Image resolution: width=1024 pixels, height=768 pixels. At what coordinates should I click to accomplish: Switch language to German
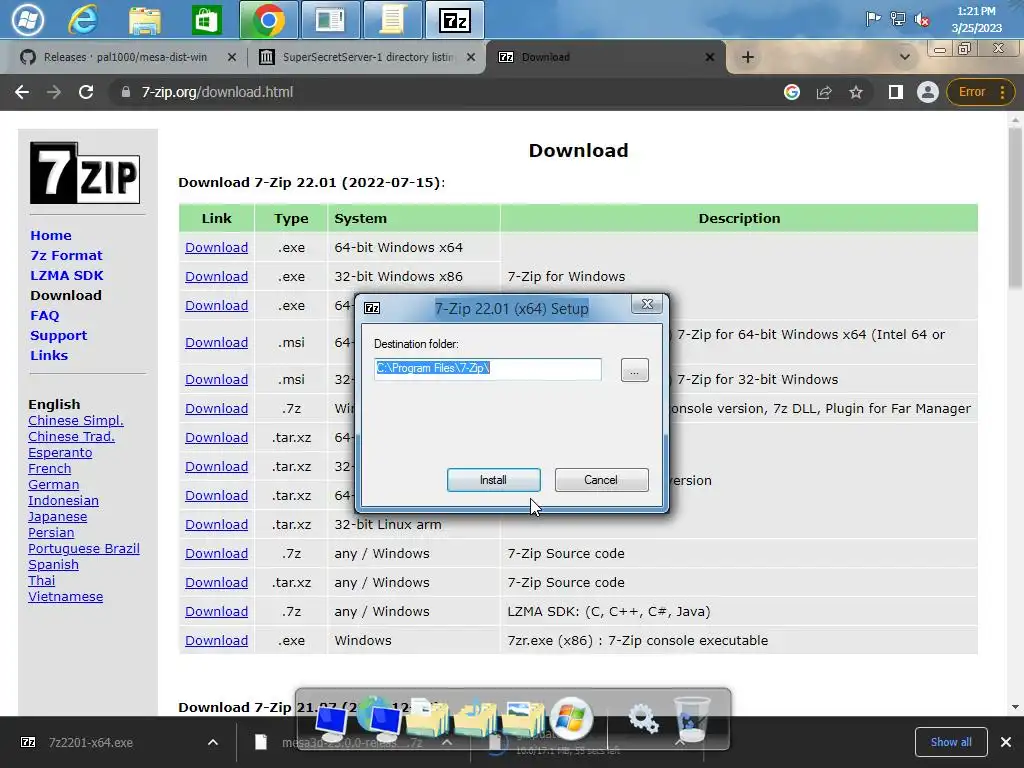click(54, 485)
